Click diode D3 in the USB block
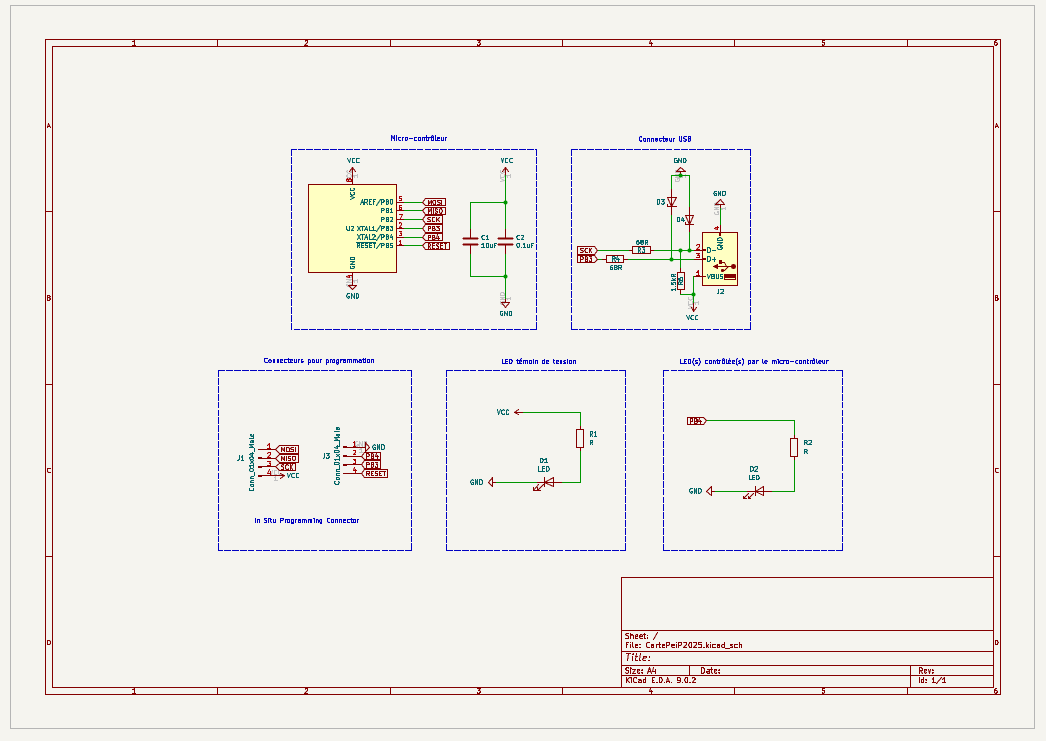 point(672,202)
